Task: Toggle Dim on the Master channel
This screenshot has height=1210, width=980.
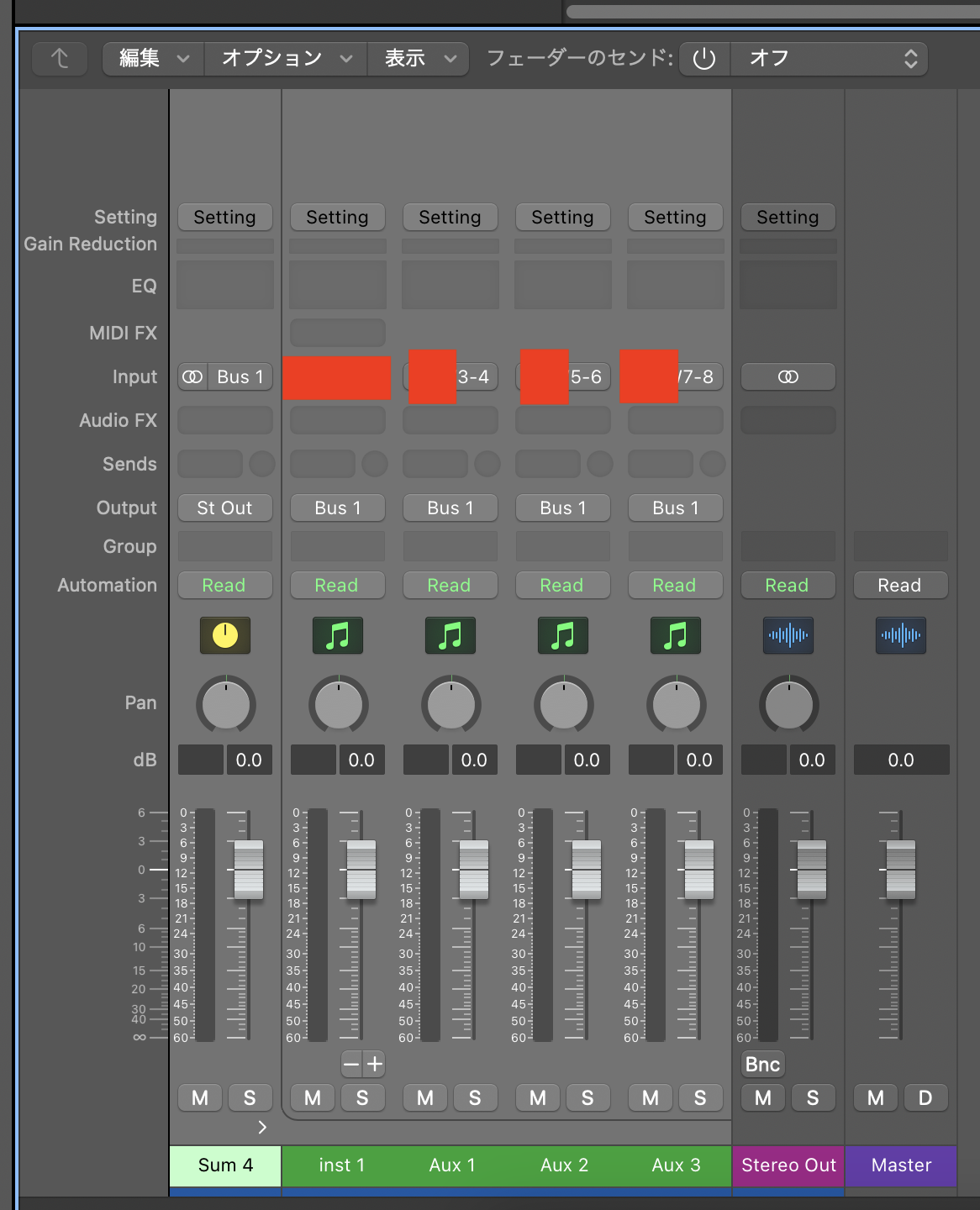Action: pos(925,1098)
